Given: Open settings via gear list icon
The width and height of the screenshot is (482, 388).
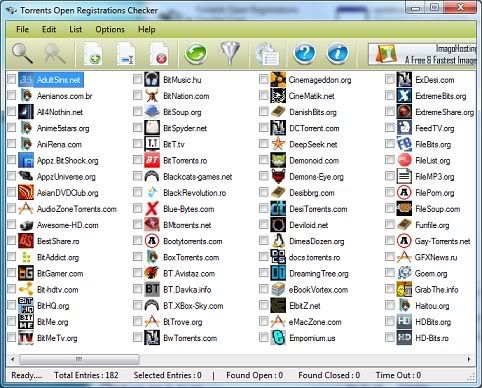Looking at the screenshot, I should click(x=268, y=54).
